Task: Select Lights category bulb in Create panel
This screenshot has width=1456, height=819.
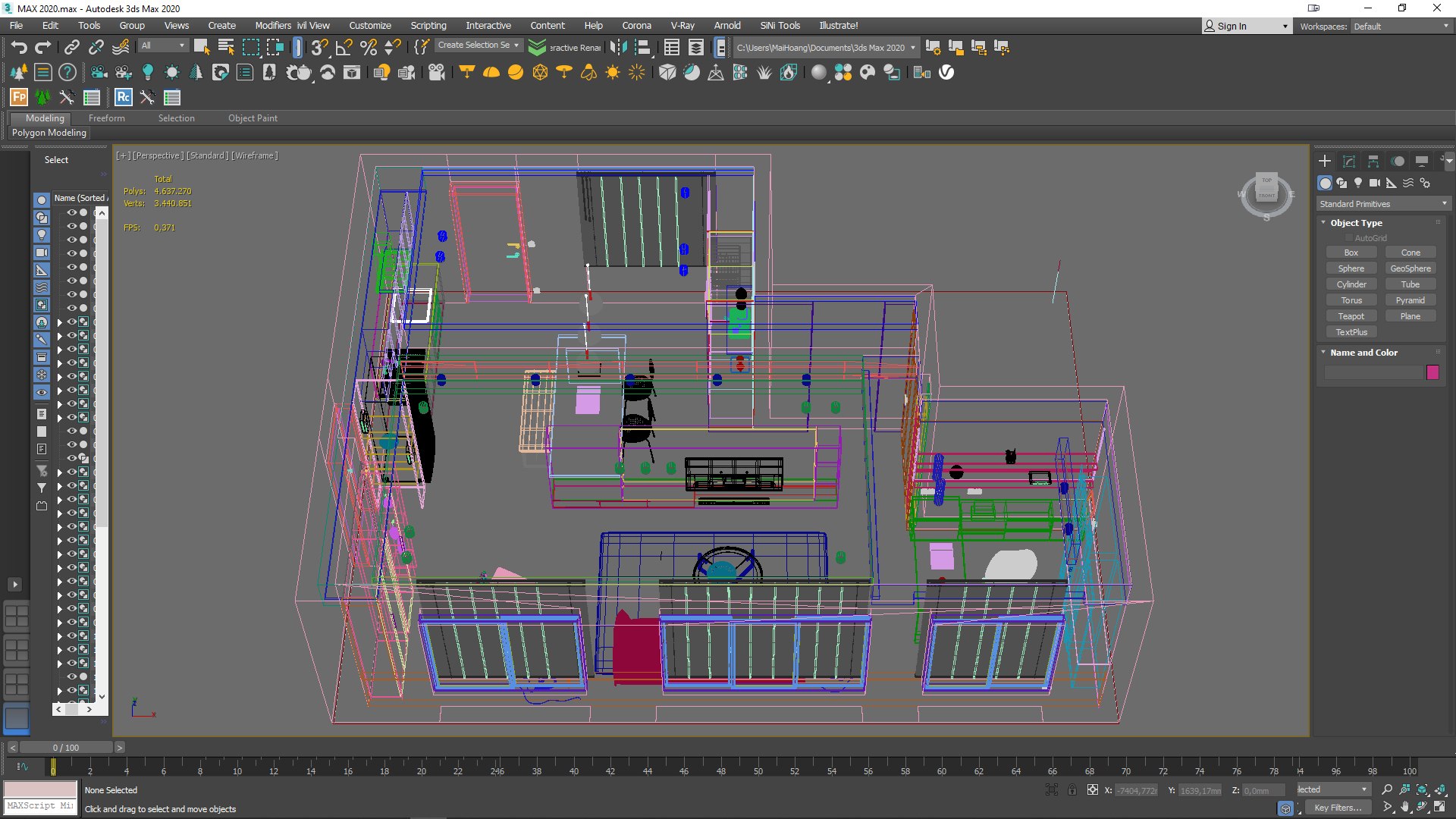Action: tap(1358, 183)
